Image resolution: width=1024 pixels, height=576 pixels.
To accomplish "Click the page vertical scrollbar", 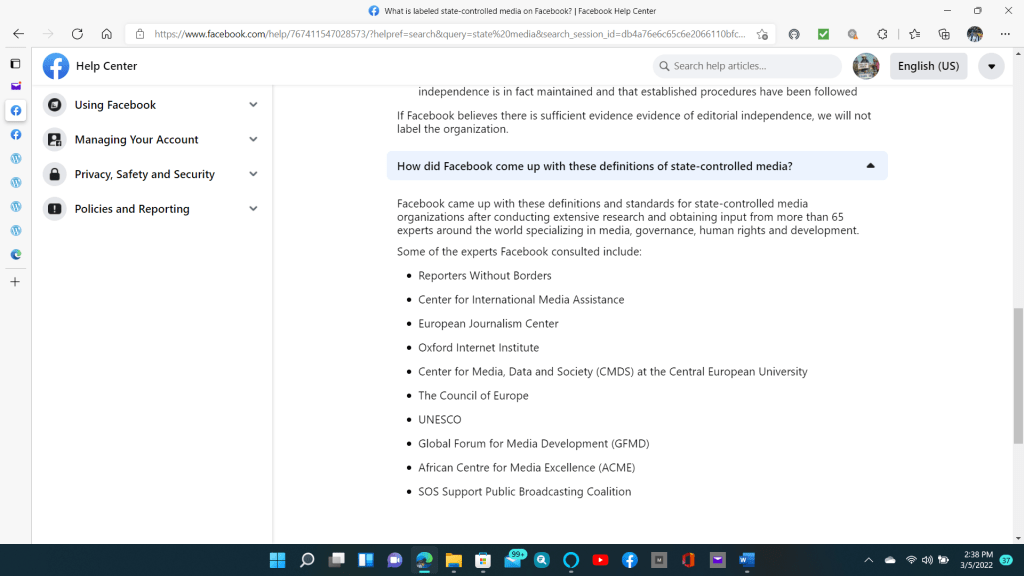I will click(1018, 375).
